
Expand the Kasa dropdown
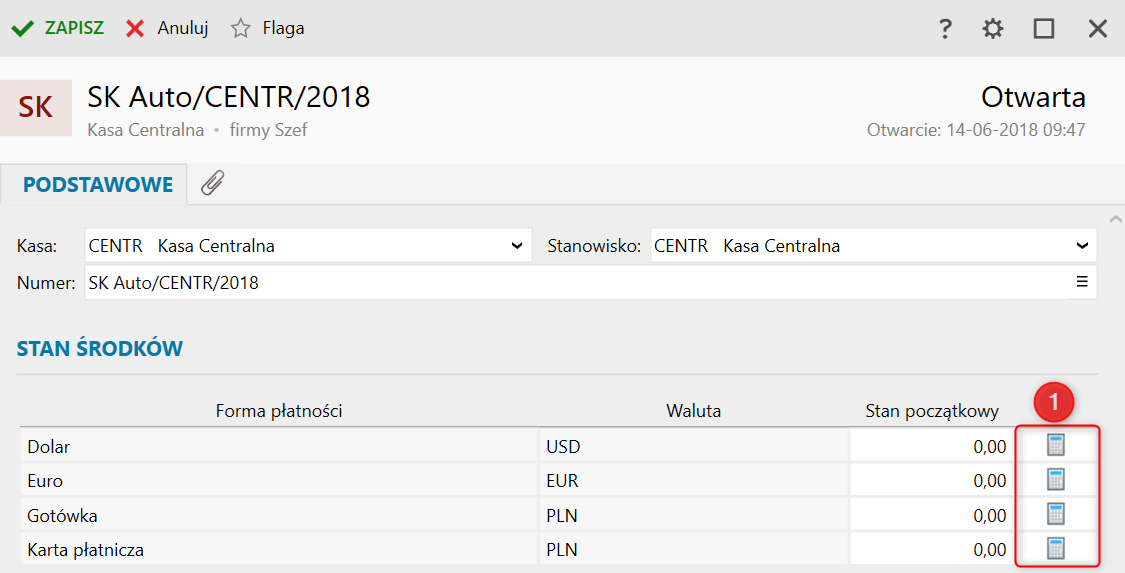click(x=516, y=245)
